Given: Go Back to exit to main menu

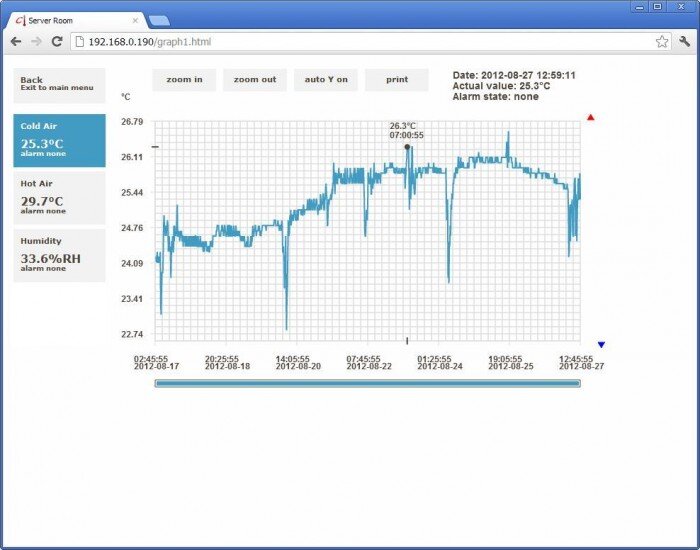Looking at the screenshot, I should 58,84.
